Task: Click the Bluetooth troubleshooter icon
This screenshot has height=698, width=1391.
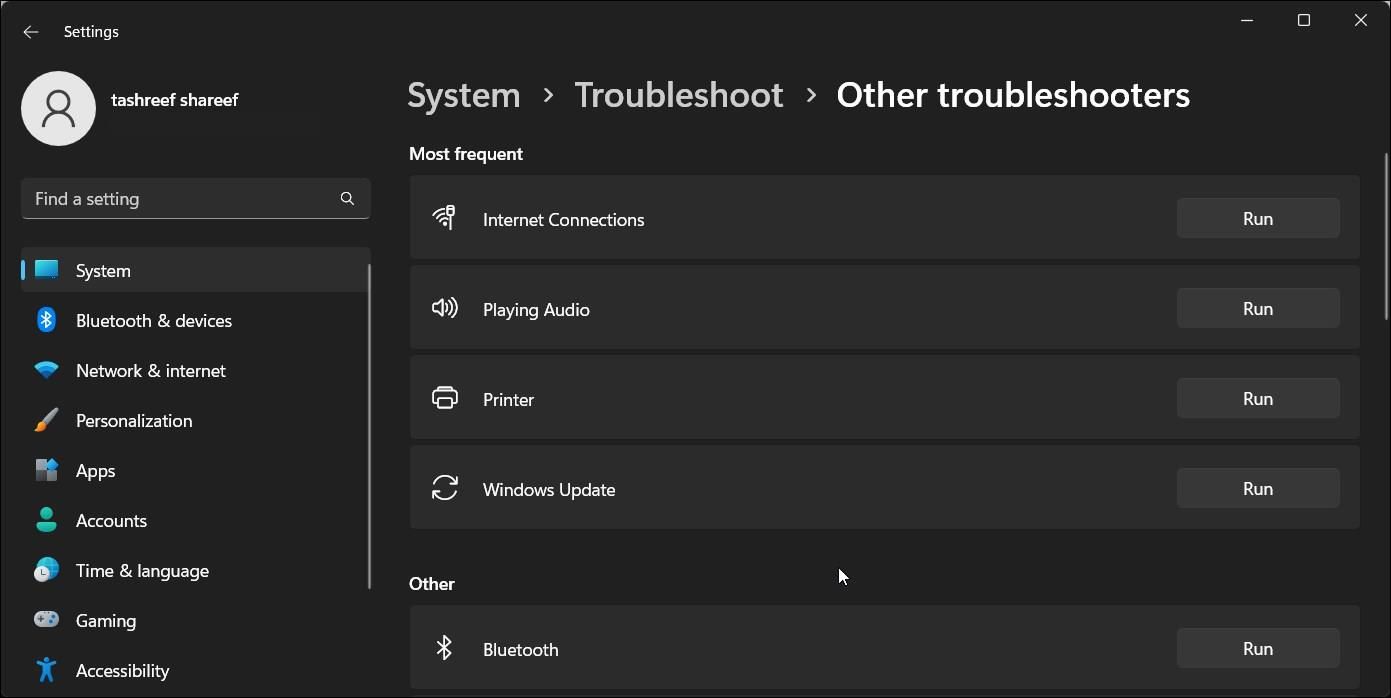Action: click(x=445, y=648)
